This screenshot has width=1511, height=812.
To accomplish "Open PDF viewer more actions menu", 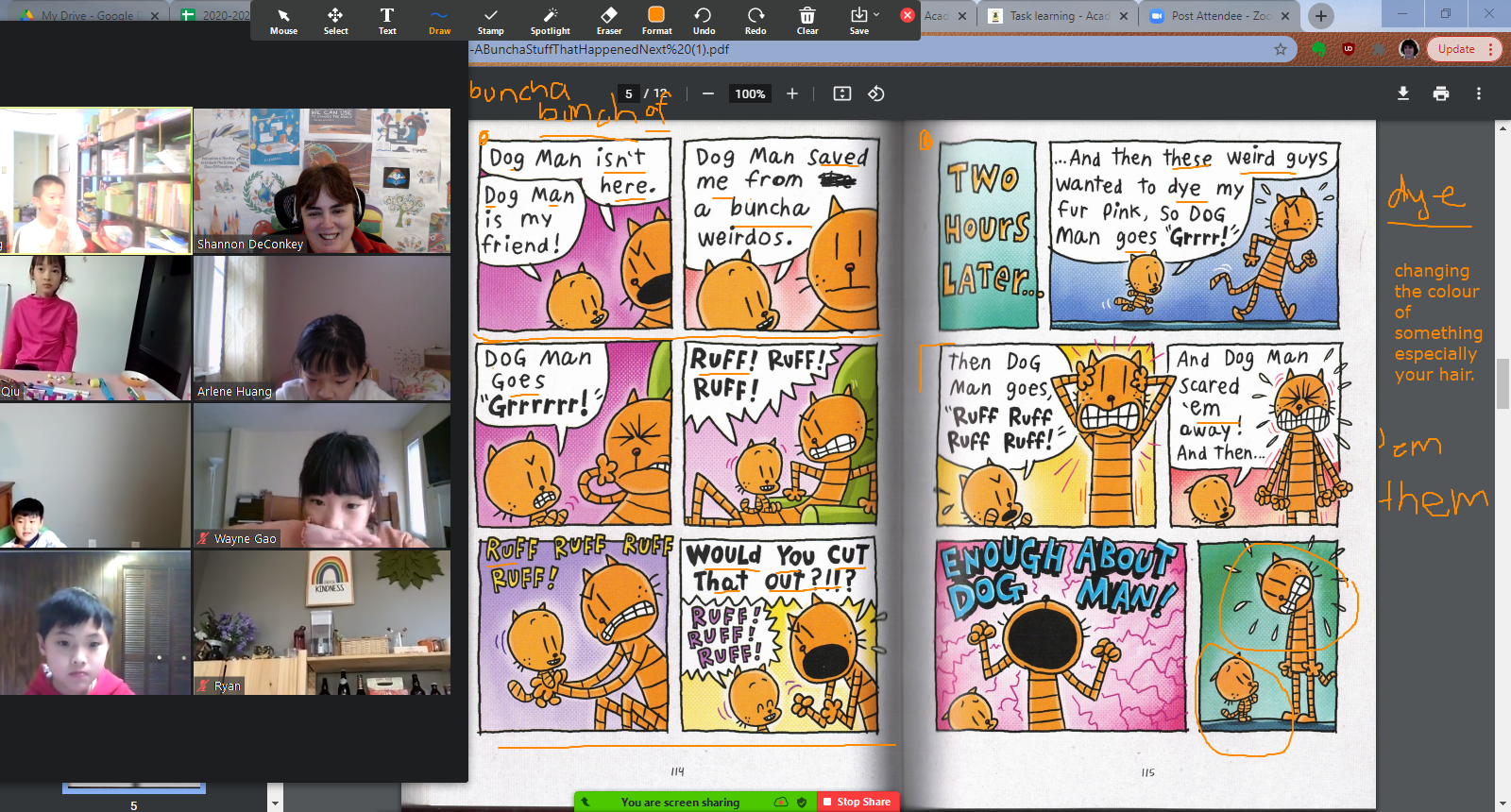I will tap(1479, 93).
